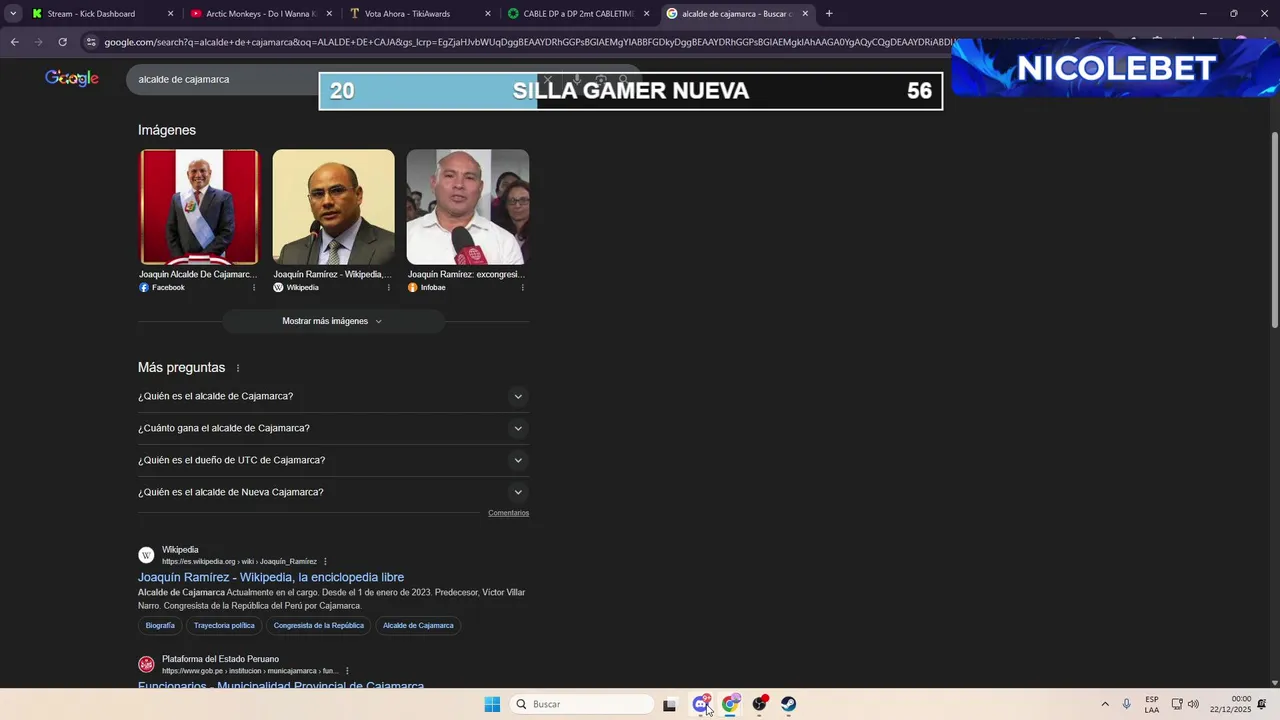Open Windows Start menu
This screenshot has height=720, width=1280.
point(492,704)
